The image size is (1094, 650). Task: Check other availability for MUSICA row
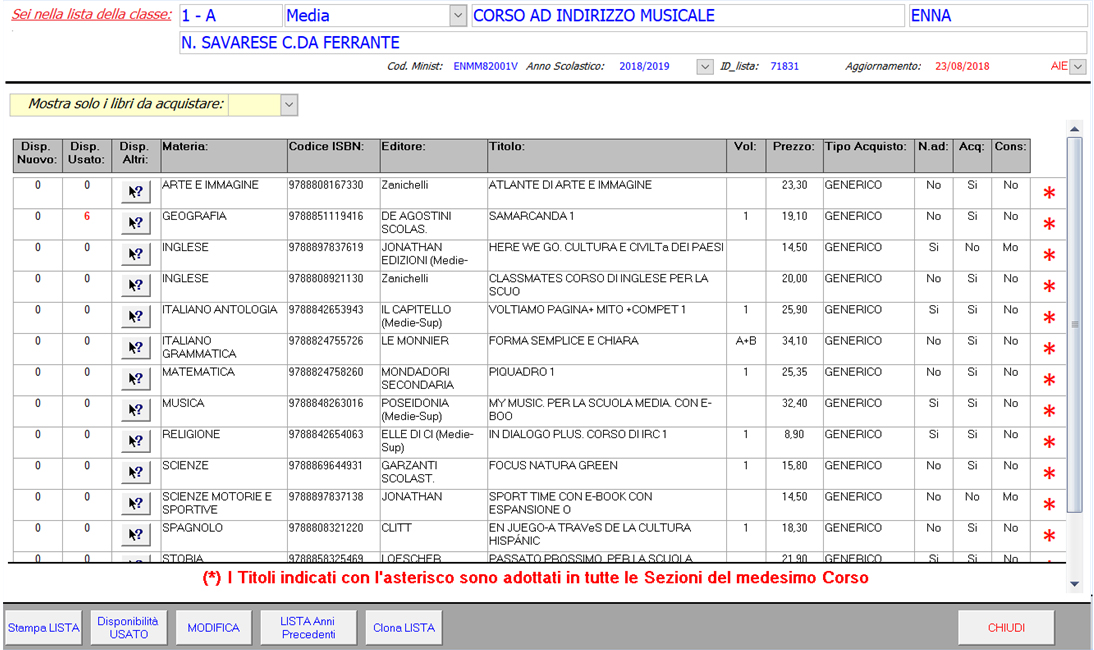136,410
